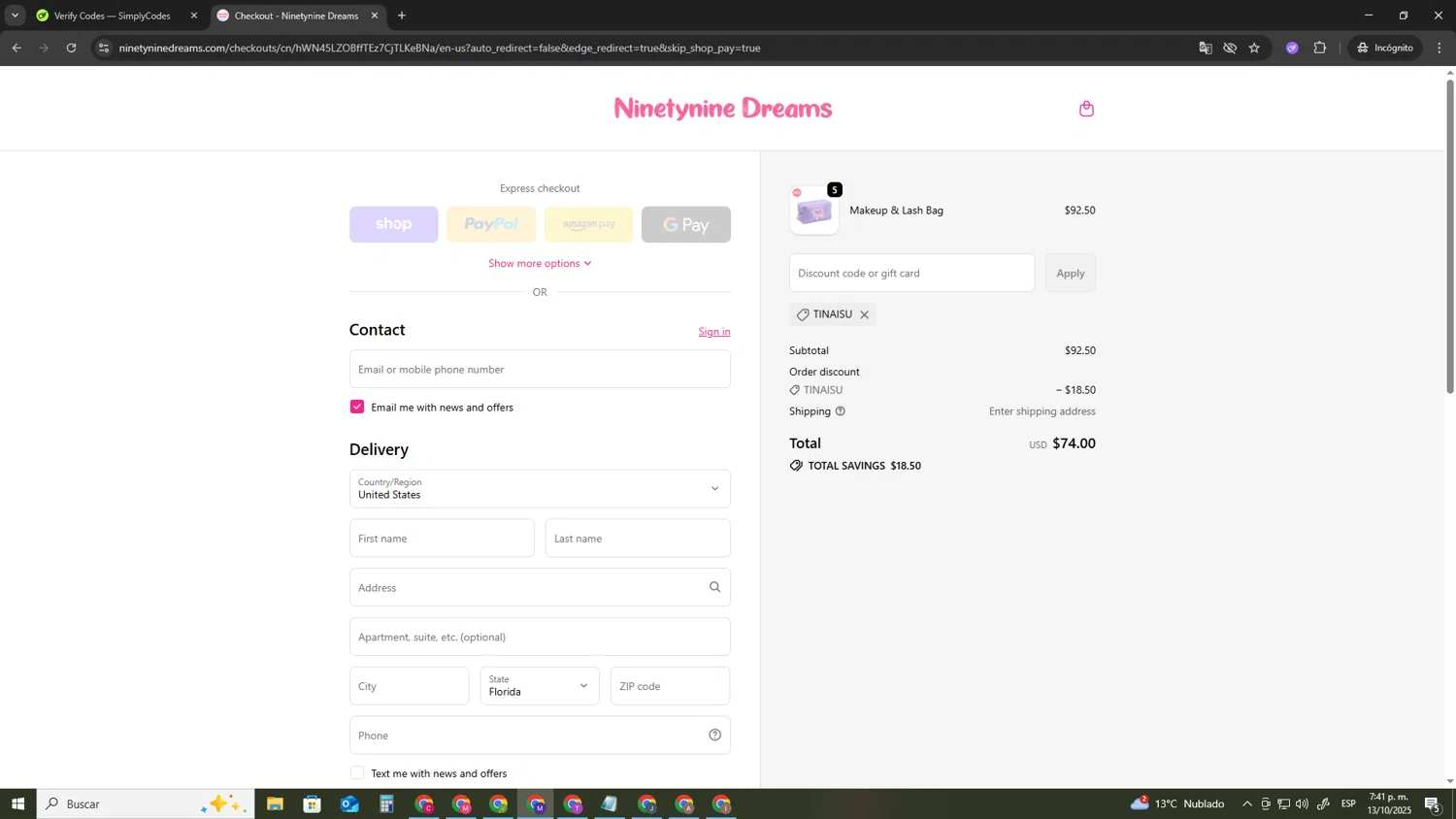Focus the Email or mobile phone field

(540, 369)
